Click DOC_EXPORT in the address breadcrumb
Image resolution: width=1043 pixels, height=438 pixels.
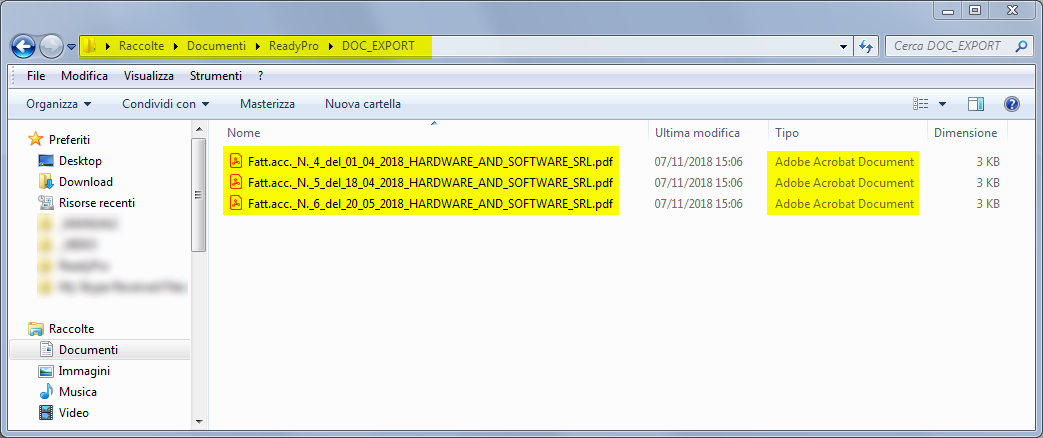pos(378,46)
